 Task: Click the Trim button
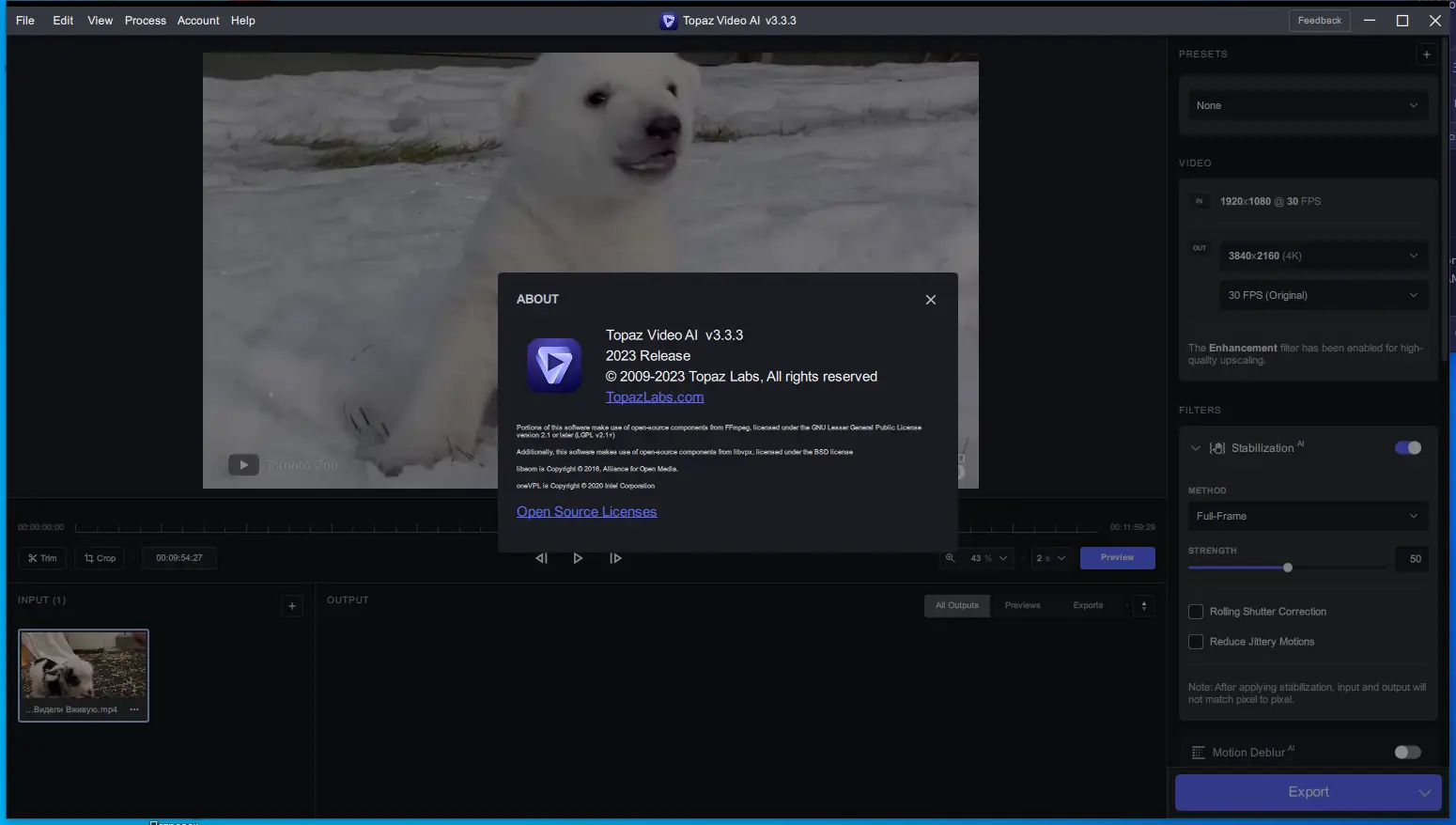pyautogui.click(x=42, y=558)
